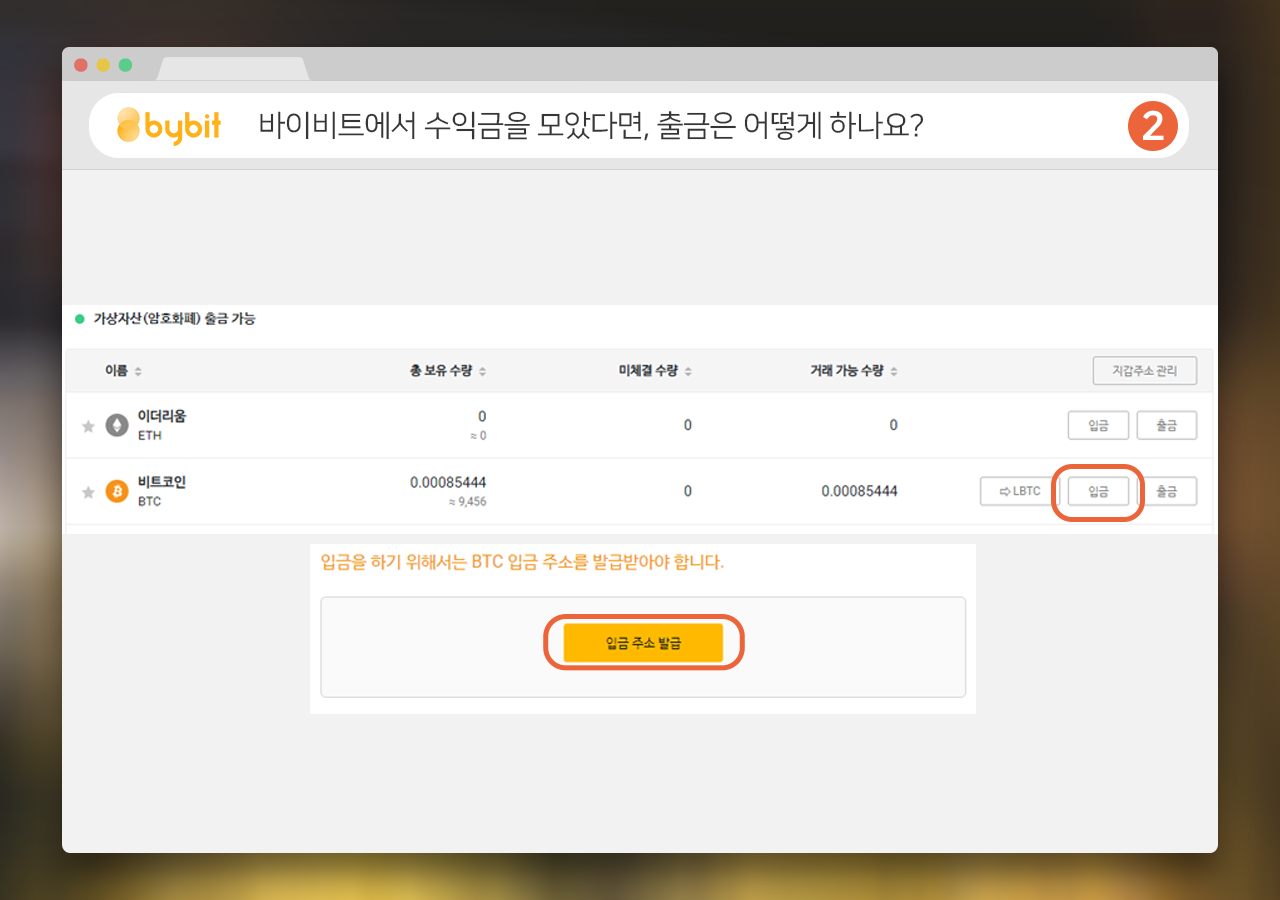1280x900 pixels.
Task: Click 출금 button in the Bitcoin row
Action: 1167,491
